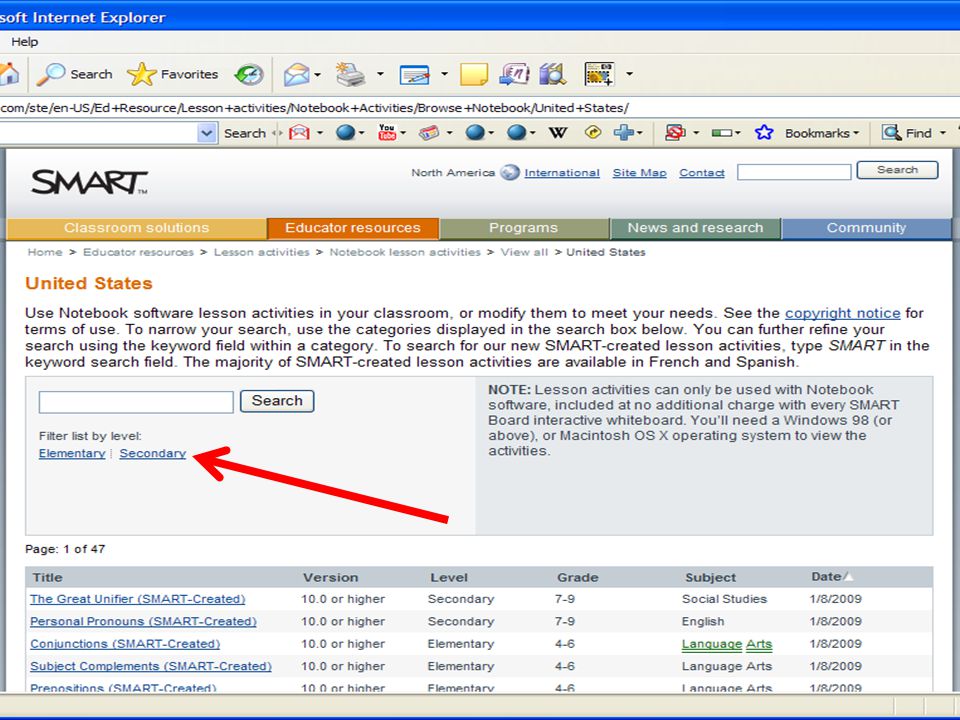Filter list by Elementary level
The height and width of the screenshot is (720, 960).
(x=72, y=454)
